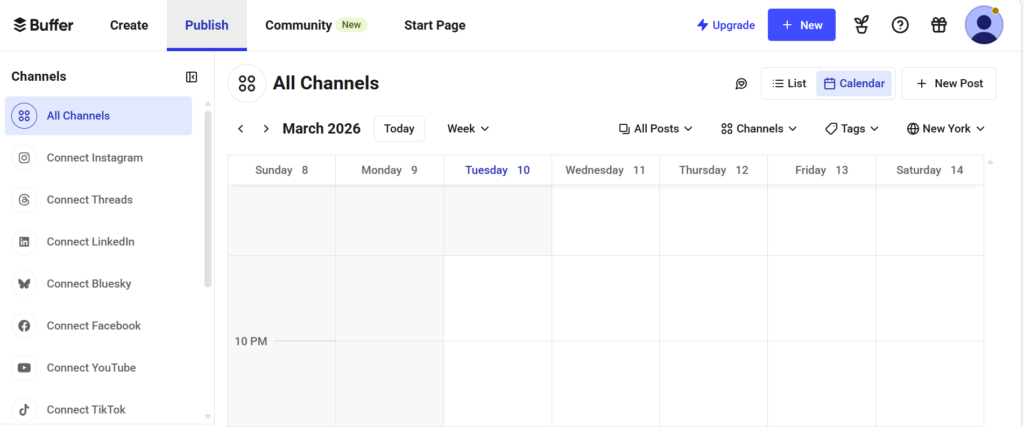Click the Bluesky butterfly icon
Viewport: 1024px width, 427px height.
24,284
